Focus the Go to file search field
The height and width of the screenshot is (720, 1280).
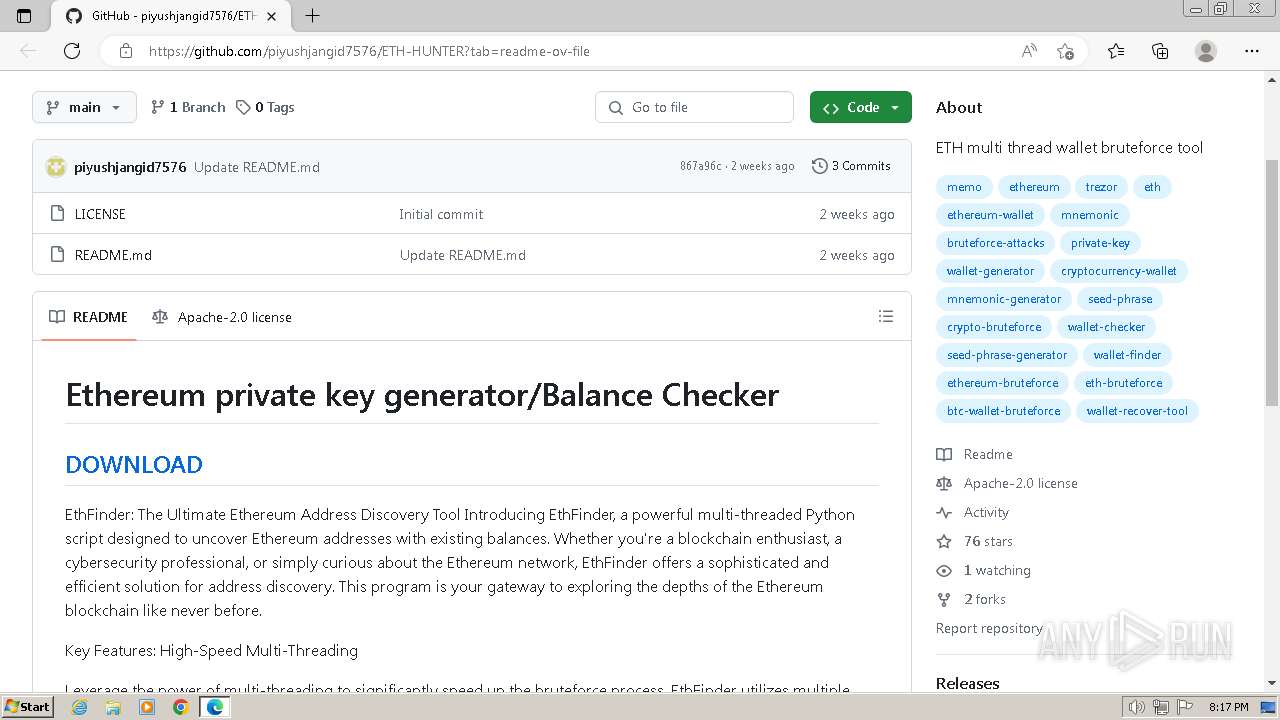pos(694,107)
